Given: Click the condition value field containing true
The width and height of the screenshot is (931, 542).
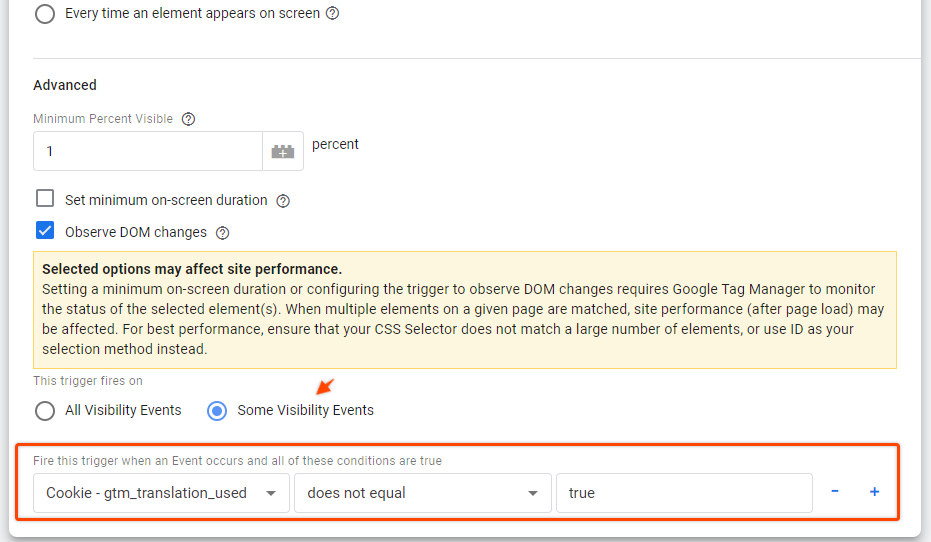Looking at the screenshot, I should coord(684,493).
